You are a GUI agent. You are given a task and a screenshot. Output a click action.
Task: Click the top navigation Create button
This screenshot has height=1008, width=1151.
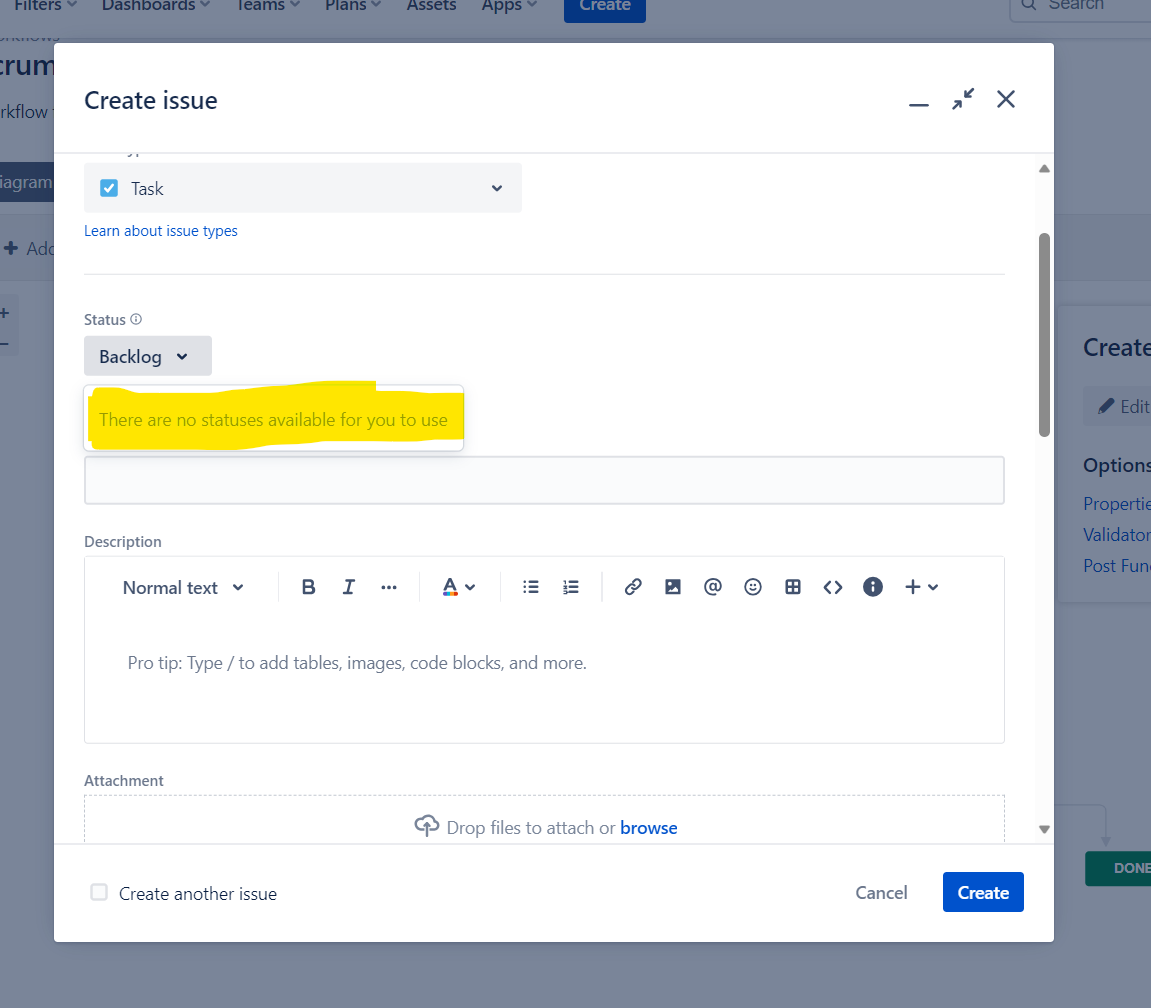(605, 7)
